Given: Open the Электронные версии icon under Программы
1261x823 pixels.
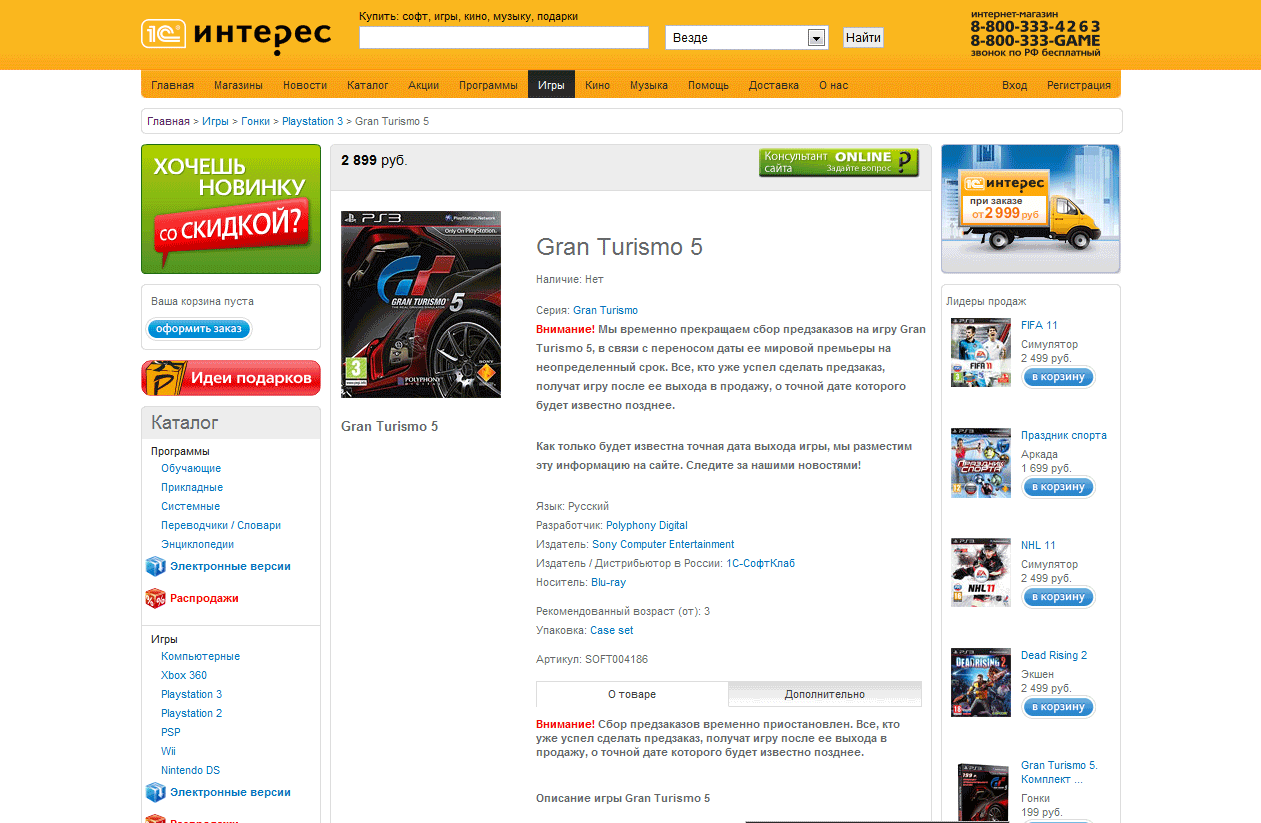Looking at the screenshot, I should 155,566.
